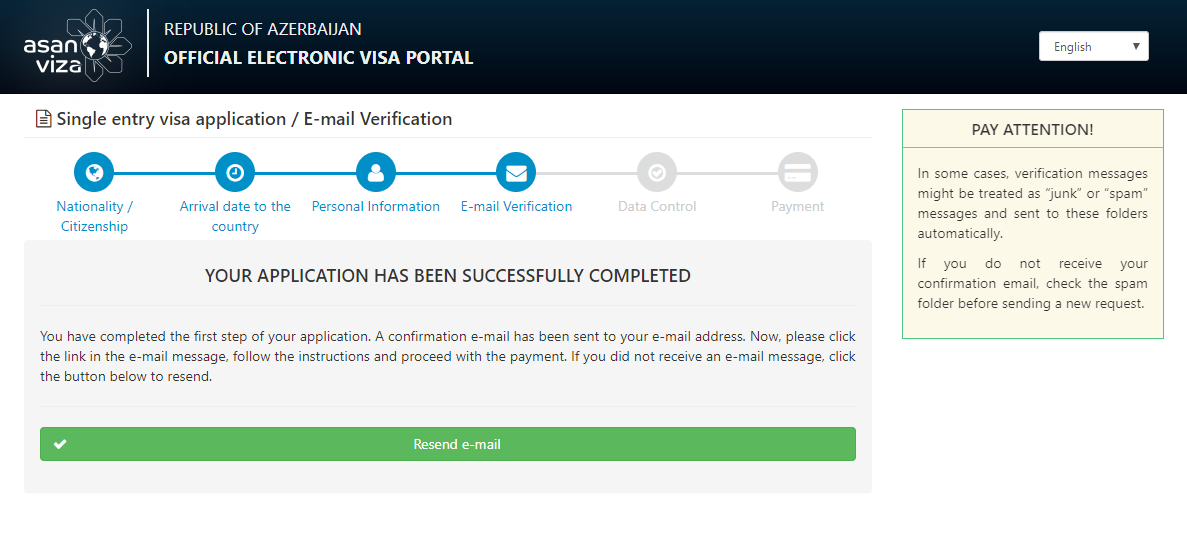Select the E-mail Verification step label
The width and height of the screenshot is (1187, 546).
516,207
